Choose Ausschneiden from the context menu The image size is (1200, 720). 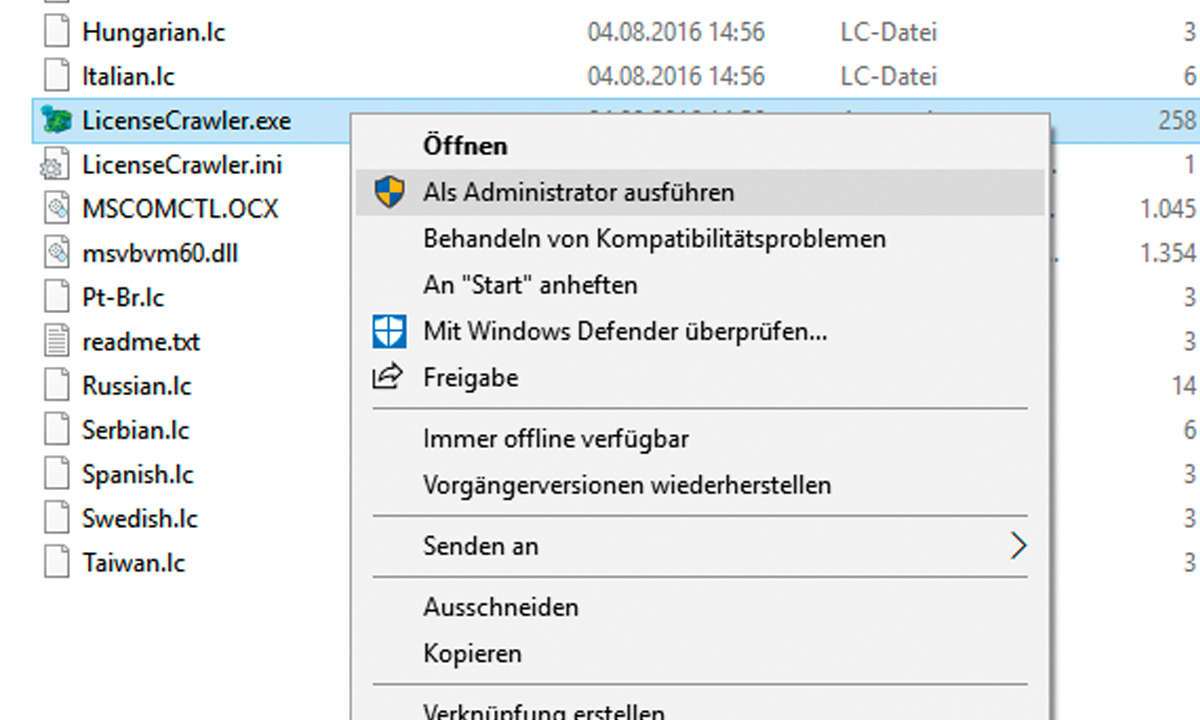501,607
